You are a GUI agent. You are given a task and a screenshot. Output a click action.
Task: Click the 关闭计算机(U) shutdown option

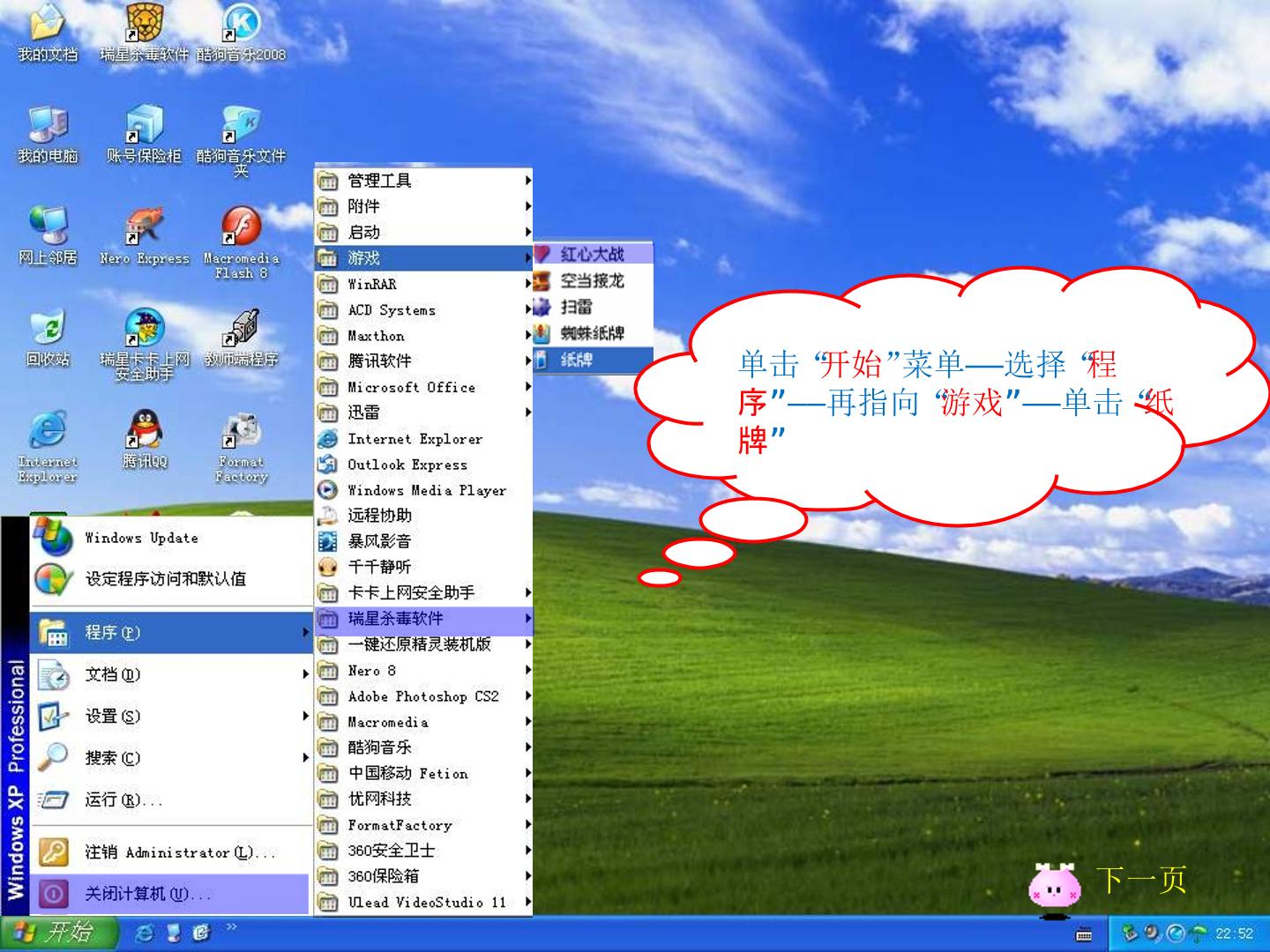170,894
